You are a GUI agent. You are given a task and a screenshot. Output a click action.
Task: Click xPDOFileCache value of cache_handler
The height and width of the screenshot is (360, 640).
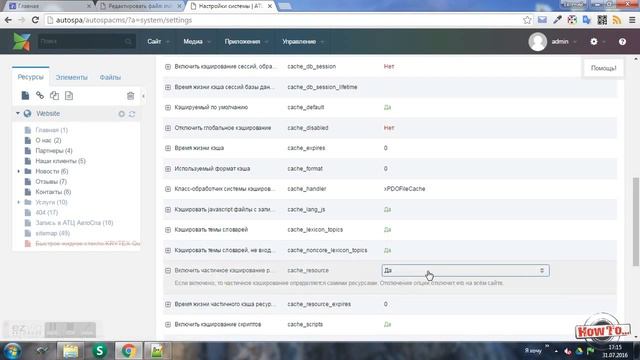pyautogui.click(x=404, y=189)
